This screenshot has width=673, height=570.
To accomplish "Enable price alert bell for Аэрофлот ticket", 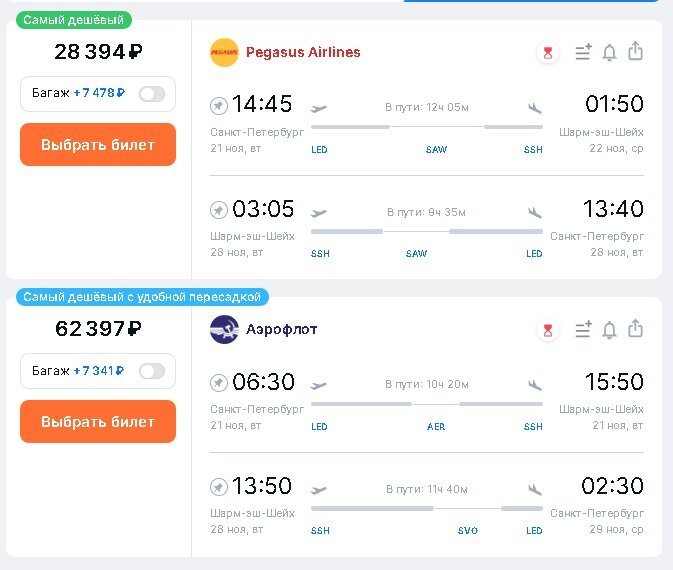I will point(609,330).
